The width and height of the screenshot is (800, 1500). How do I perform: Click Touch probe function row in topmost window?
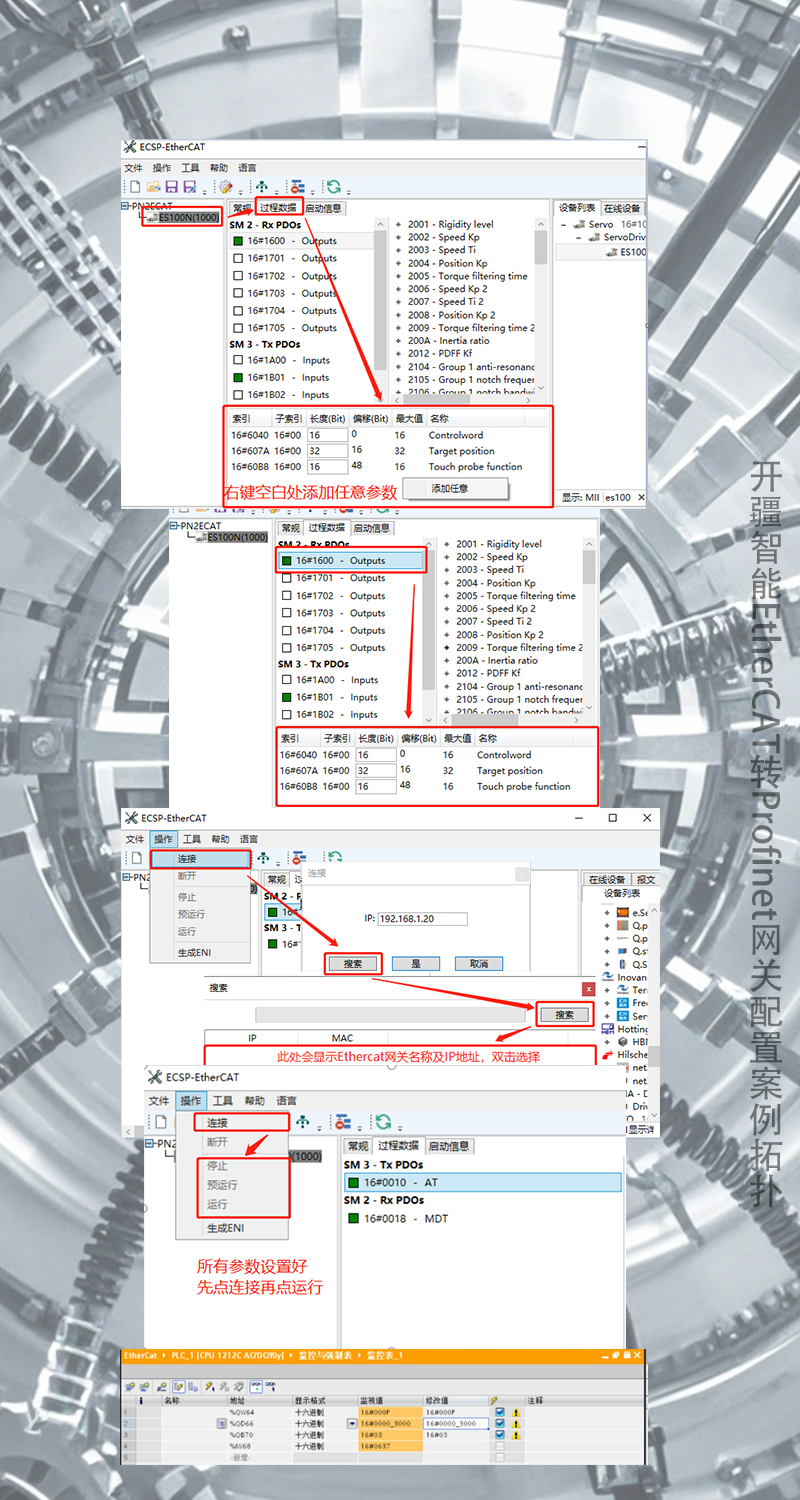click(388, 466)
